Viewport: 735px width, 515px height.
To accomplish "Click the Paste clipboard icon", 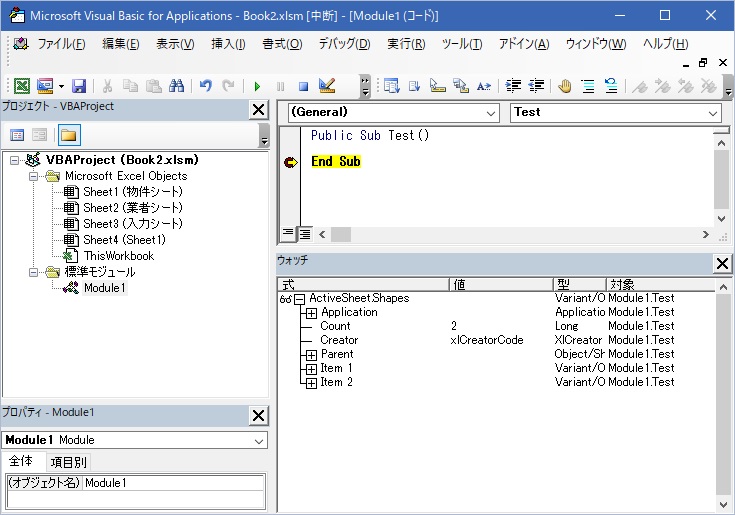I will pyautogui.click(x=153, y=86).
